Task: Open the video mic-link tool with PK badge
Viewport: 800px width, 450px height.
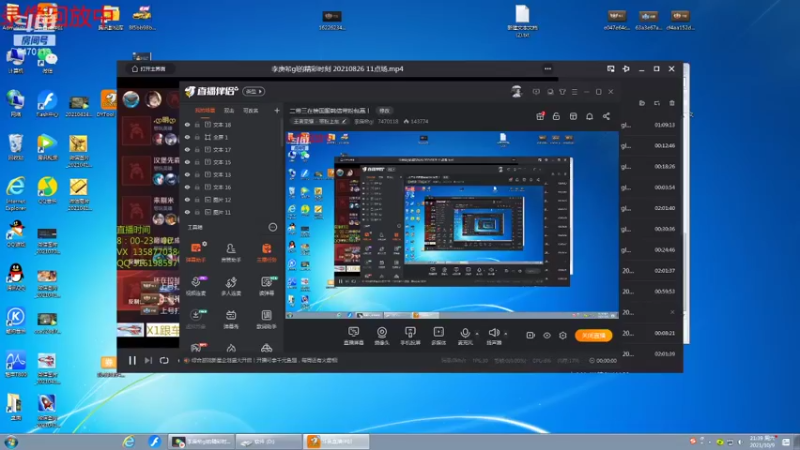Action: click(196, 285)
